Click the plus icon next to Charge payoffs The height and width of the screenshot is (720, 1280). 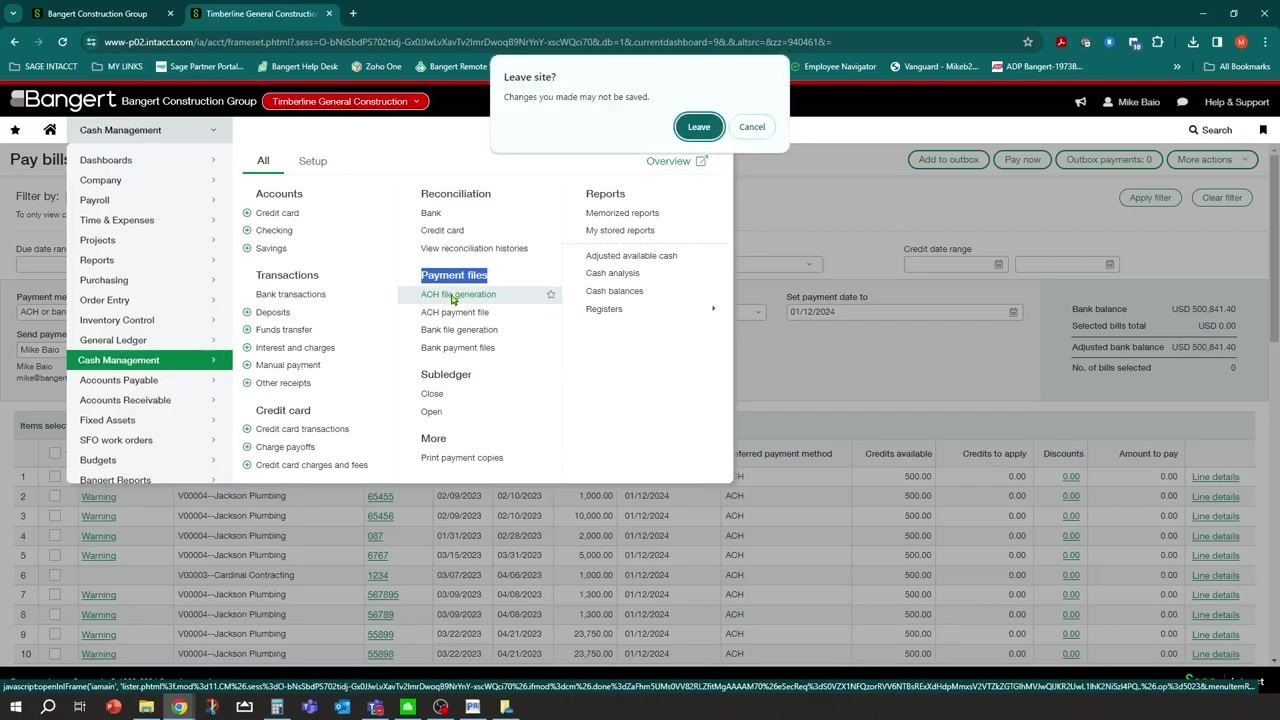tap(247, 447)
